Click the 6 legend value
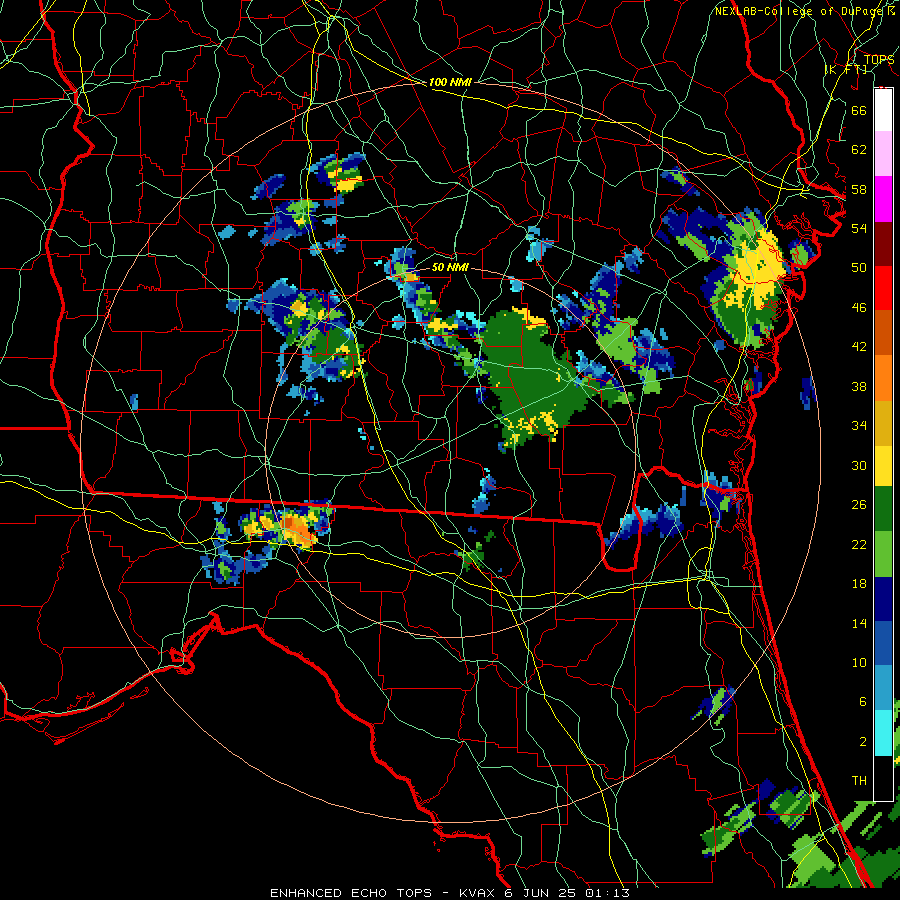The image size is (900, 900). [x=862, y=702]
